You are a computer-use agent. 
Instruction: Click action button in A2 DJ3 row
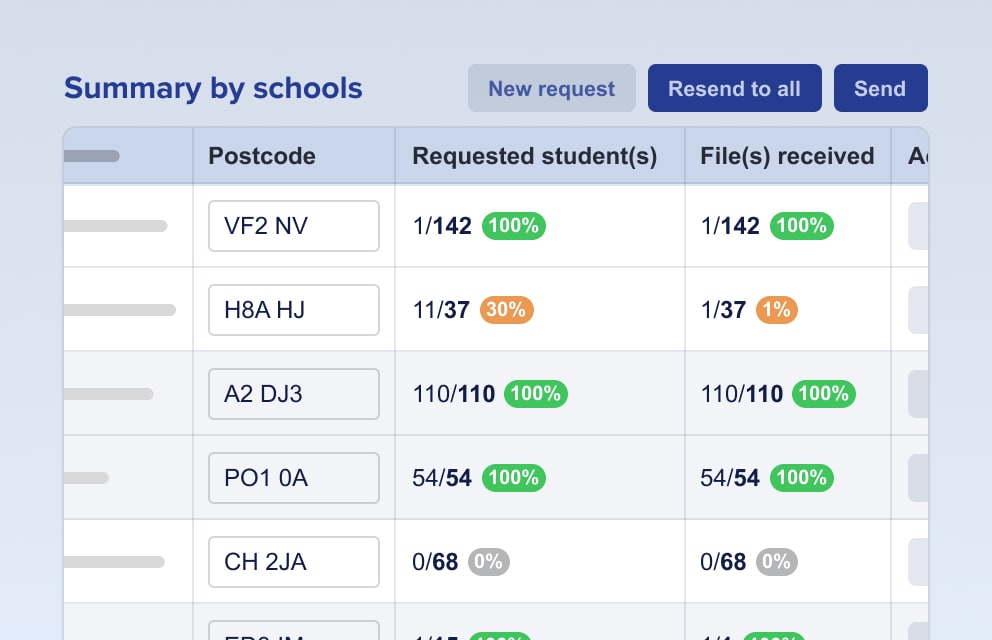tap(918, 394)
